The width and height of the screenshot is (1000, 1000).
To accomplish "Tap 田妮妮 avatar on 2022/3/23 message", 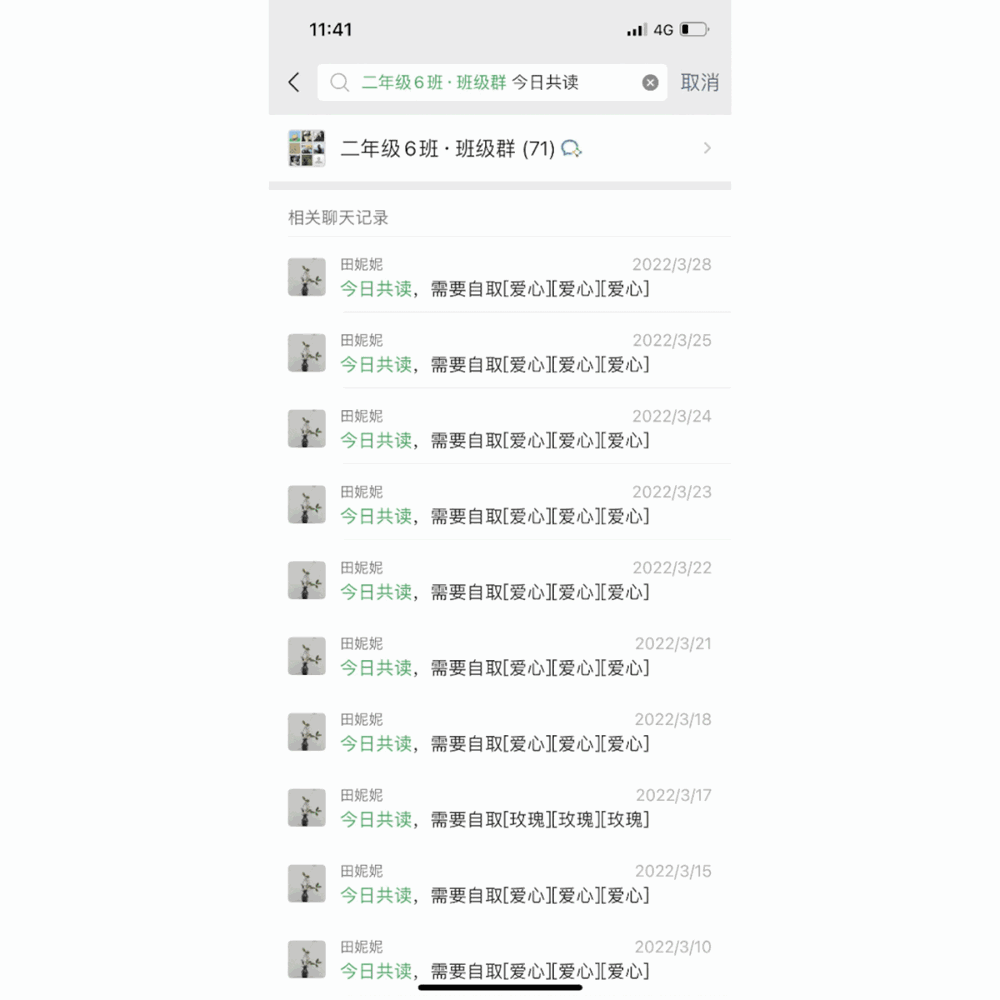I will [x=307, y=504].
